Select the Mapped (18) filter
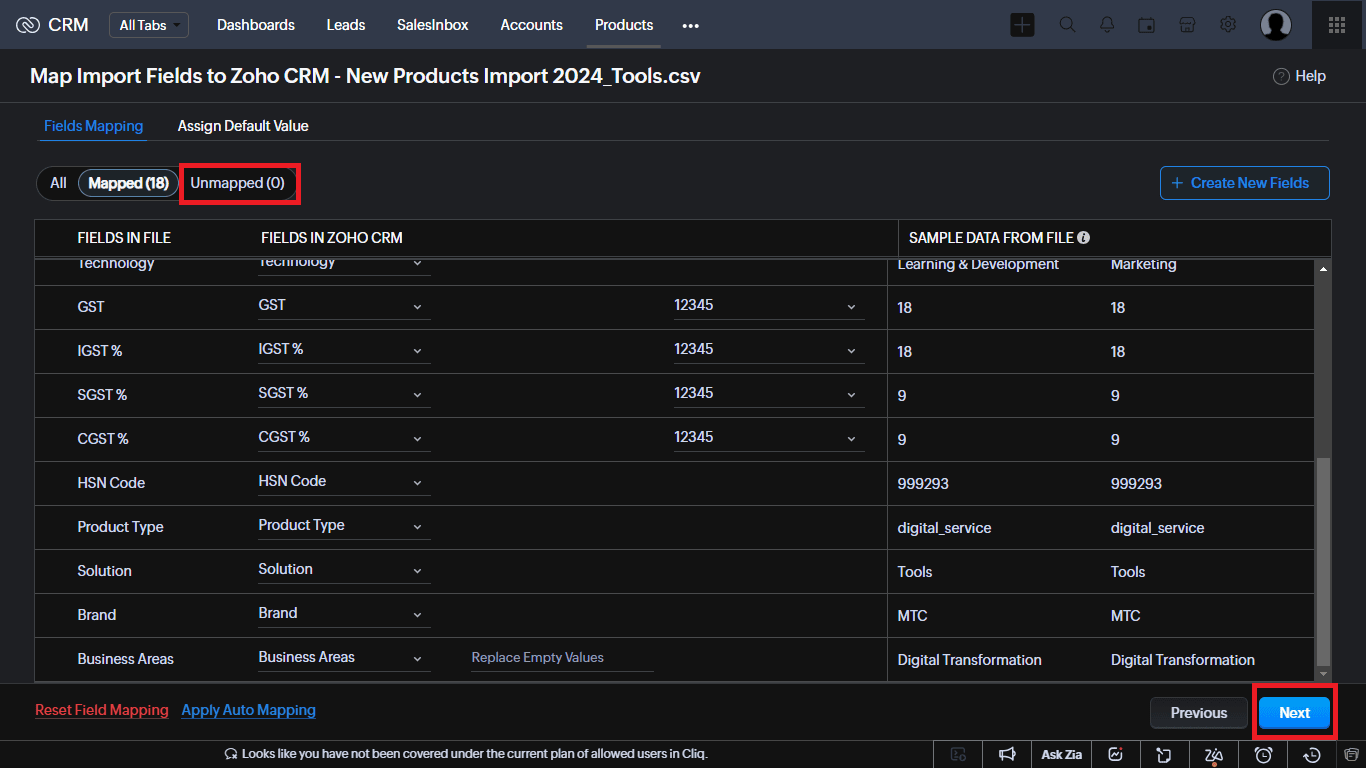The height and width of the screenshot is (768, 1366). 128,183
